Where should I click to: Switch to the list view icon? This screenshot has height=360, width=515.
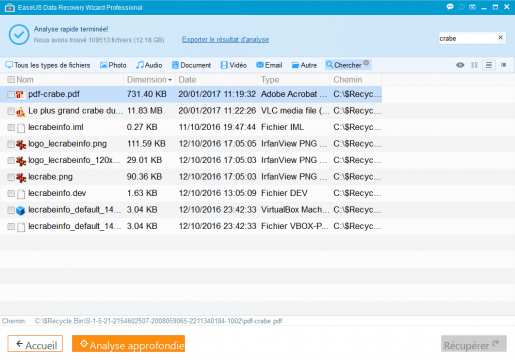pos(489,65)
